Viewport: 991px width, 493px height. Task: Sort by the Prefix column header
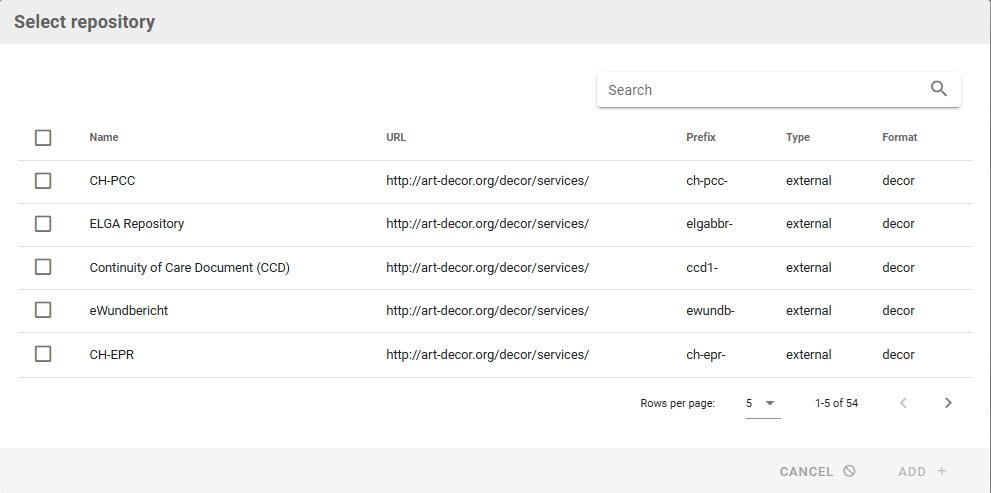700,138
